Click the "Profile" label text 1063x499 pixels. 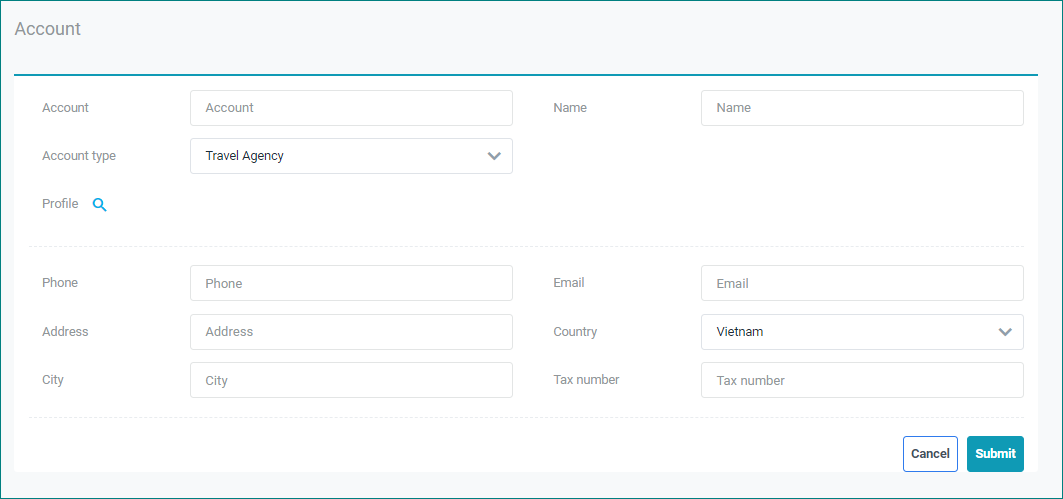click(x=60, y=204)
